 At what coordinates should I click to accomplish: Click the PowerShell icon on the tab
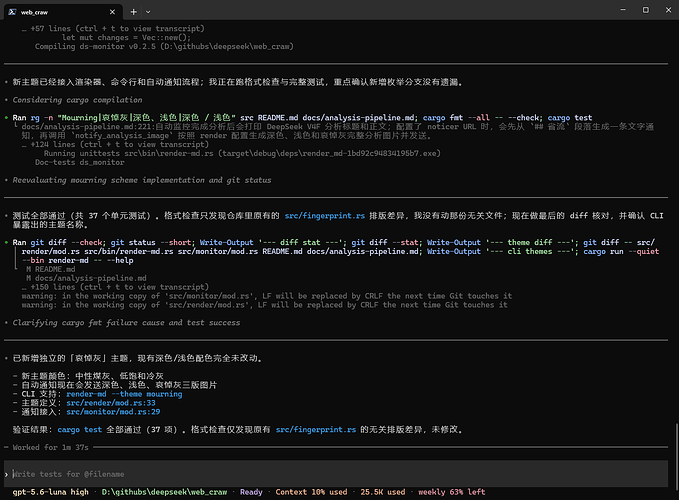point(12,12)
